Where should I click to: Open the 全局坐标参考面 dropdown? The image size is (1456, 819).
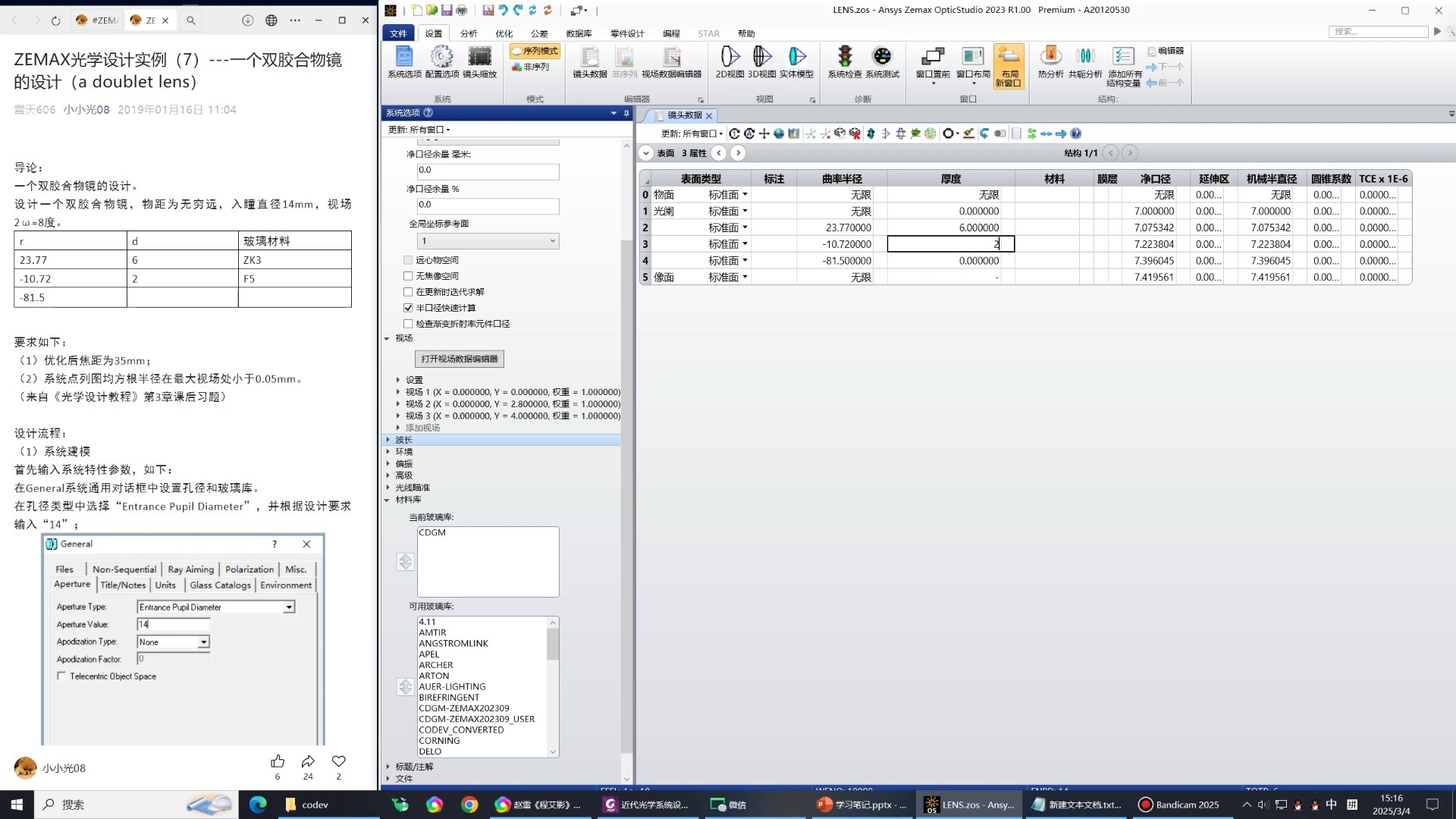pyautogui.click(x=488, y=241)
